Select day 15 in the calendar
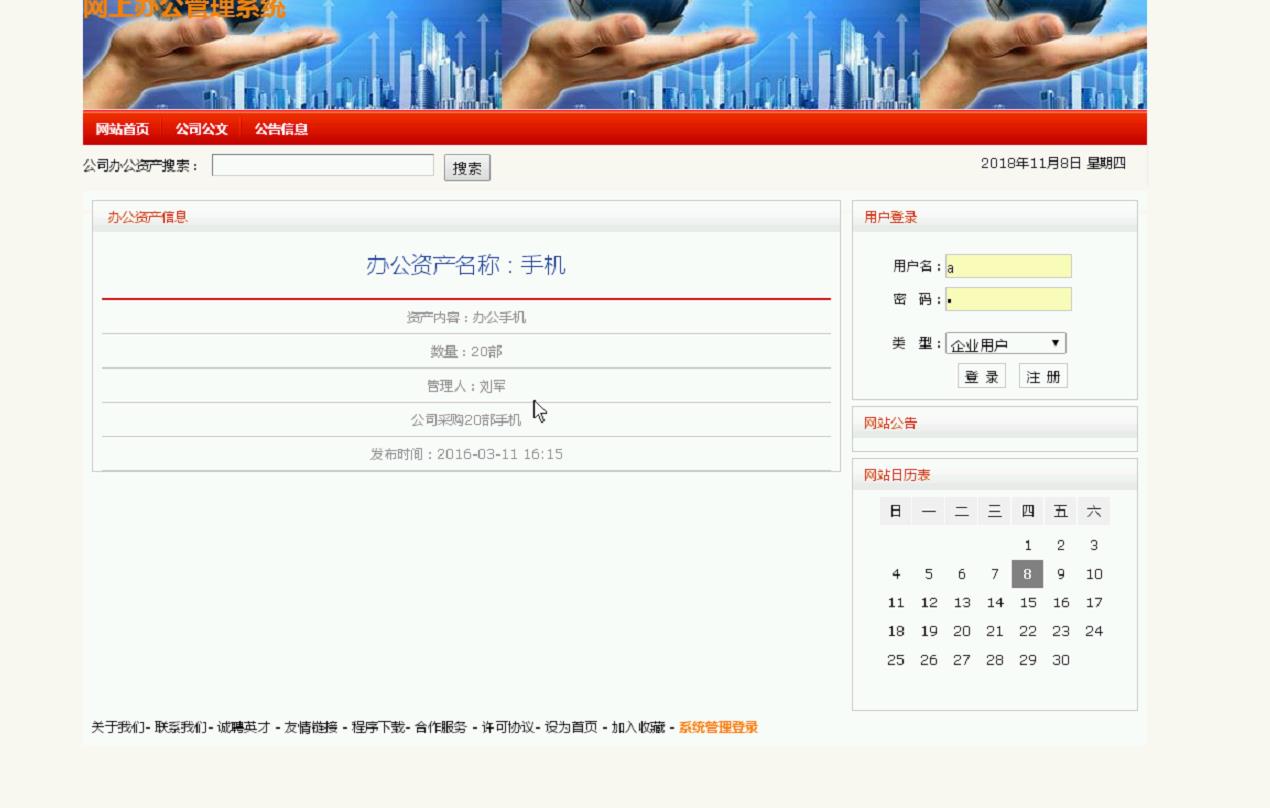Image resolution: width=1270 pixels, height=808 pixels. (1027, 602)
